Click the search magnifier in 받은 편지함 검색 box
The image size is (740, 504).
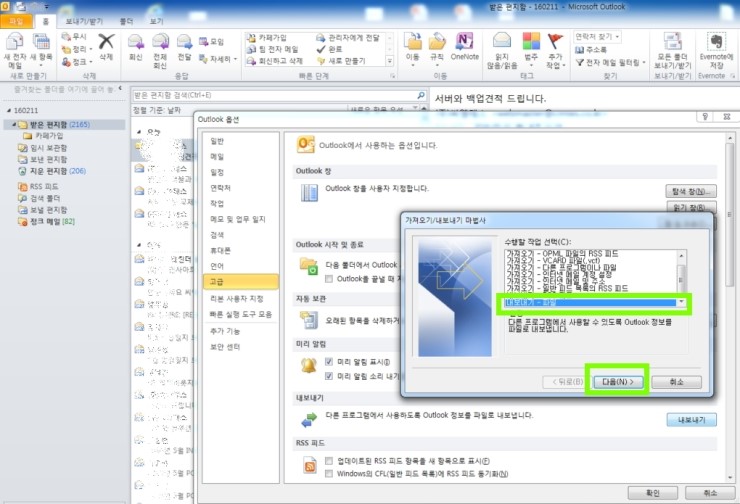(421, 95)
